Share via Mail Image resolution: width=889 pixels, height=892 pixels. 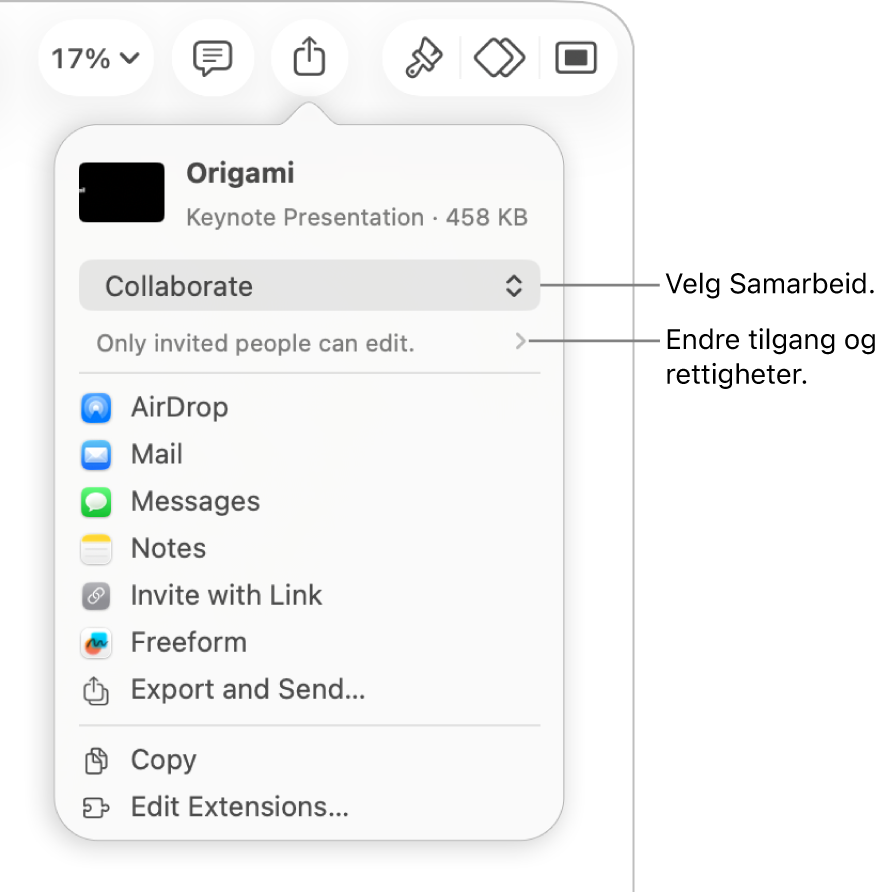[309, 455]
